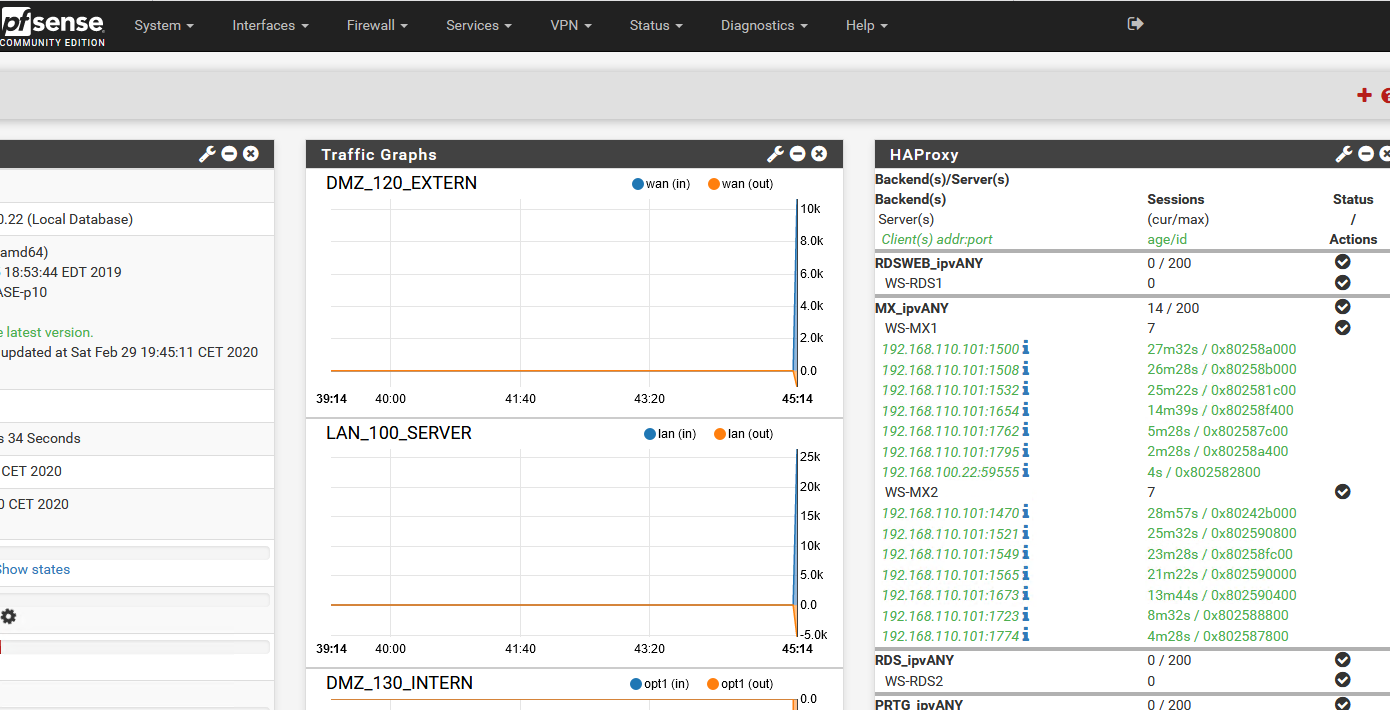Click status check icon for MX_ipvANY
The width and height of the screenshot is (1390, 710).
pos(1343,307)
